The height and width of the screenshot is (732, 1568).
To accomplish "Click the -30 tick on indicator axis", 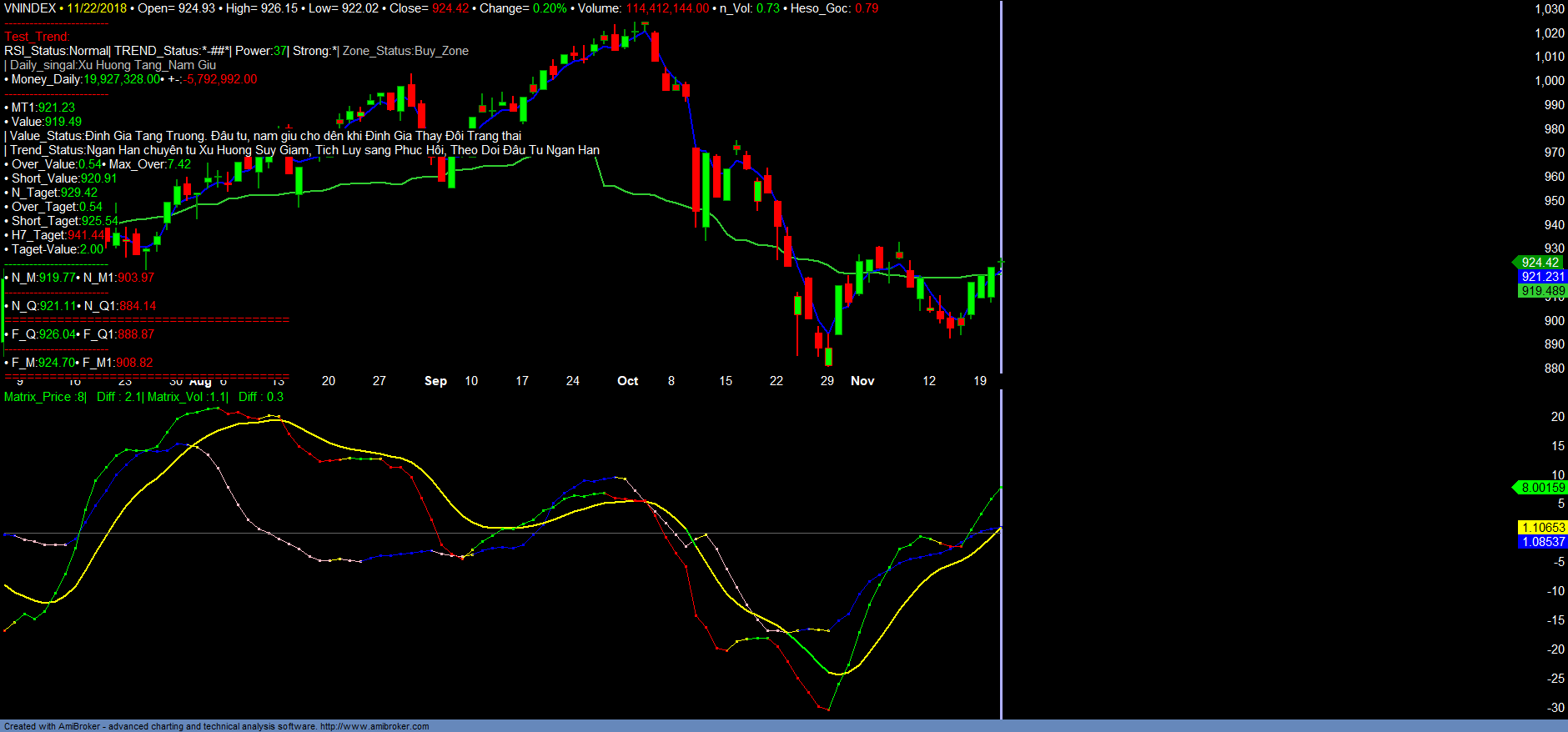I will coord(1555,708).
